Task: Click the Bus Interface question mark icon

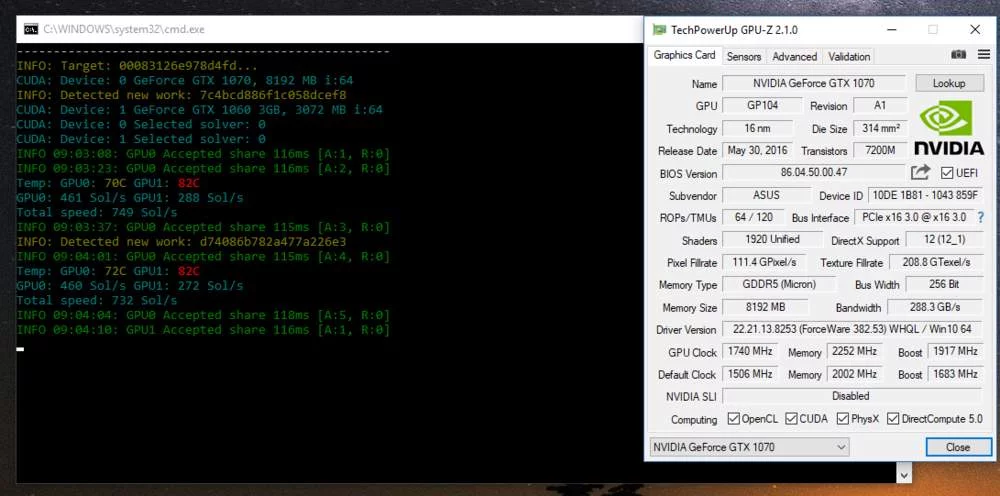Action: 980,217
